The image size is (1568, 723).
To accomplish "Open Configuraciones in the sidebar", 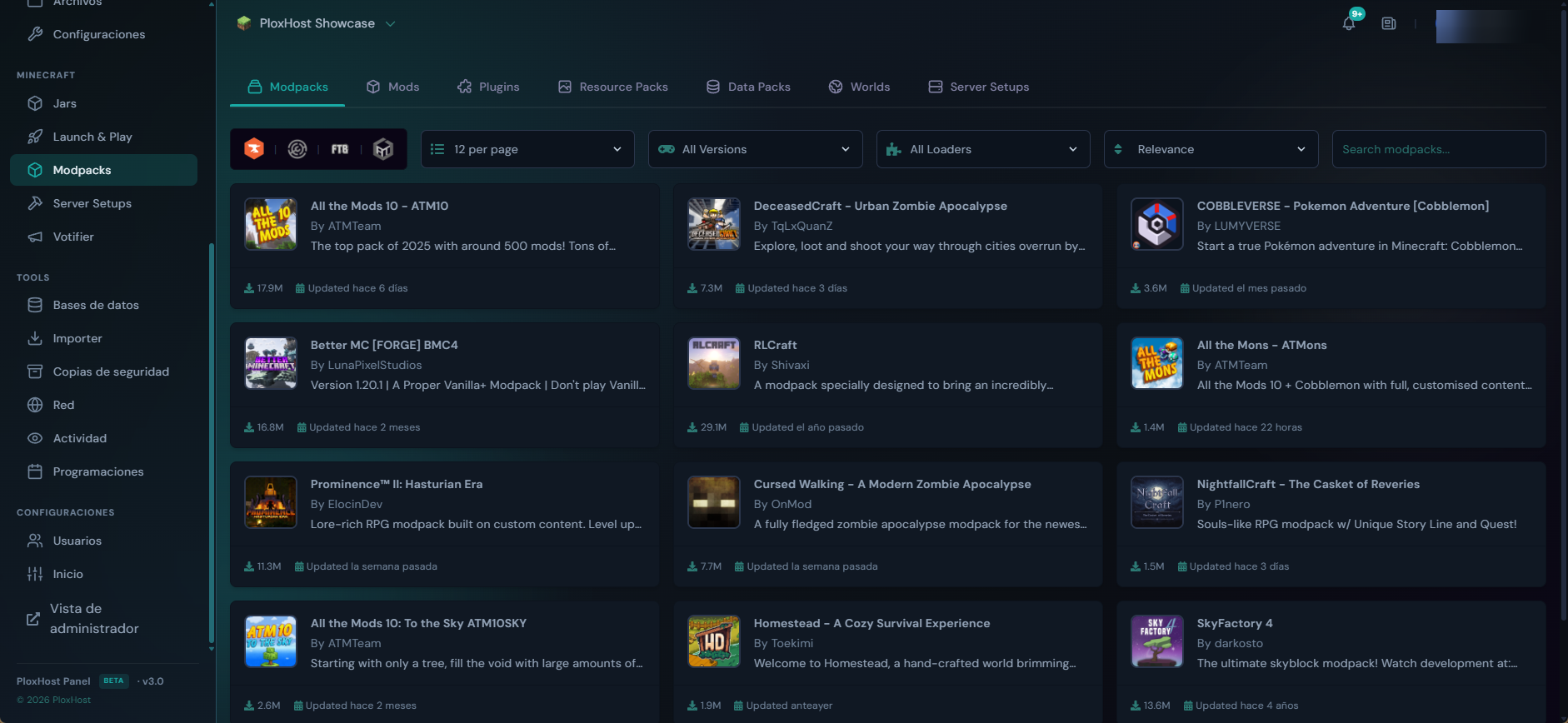I will coord(104,34).
